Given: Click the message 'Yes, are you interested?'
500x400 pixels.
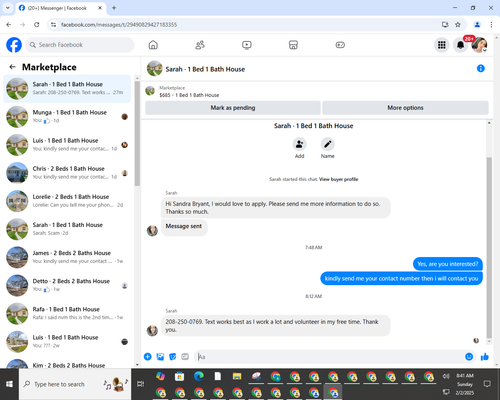Looking at the screenshot, I should coord(448,264).
